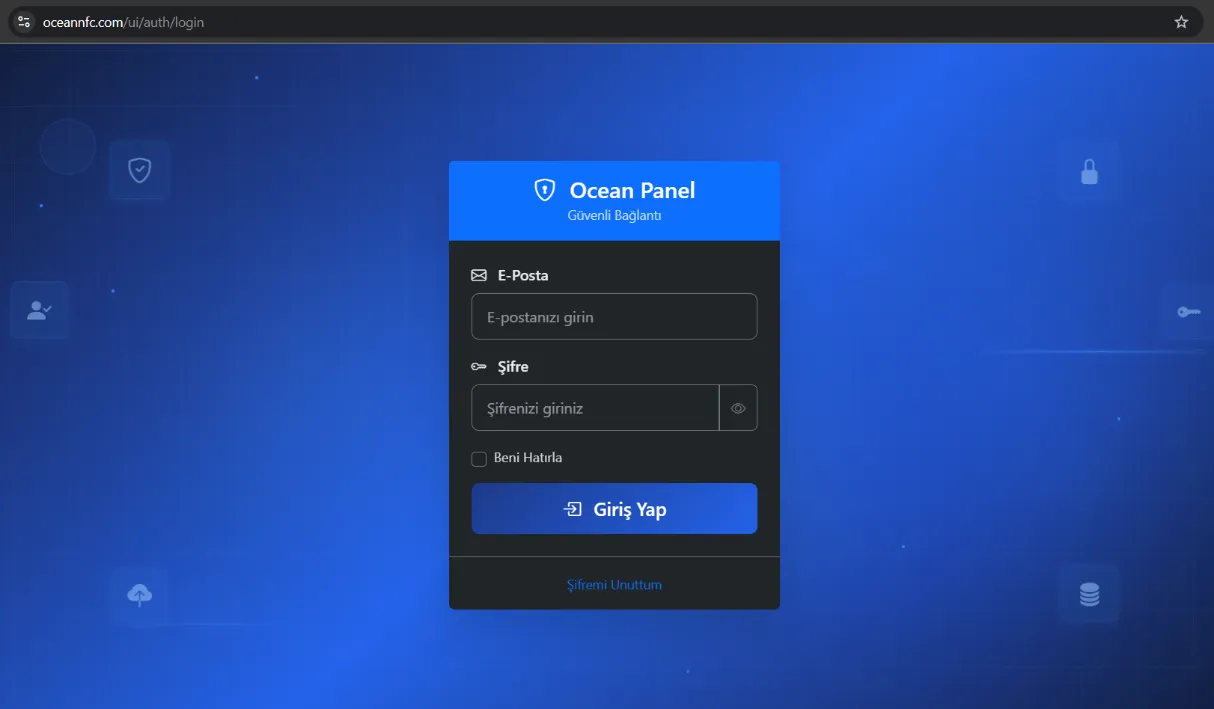Click the key icon beside Şifre label
This screenshot has height=709, width=1214.
[479, 367]
